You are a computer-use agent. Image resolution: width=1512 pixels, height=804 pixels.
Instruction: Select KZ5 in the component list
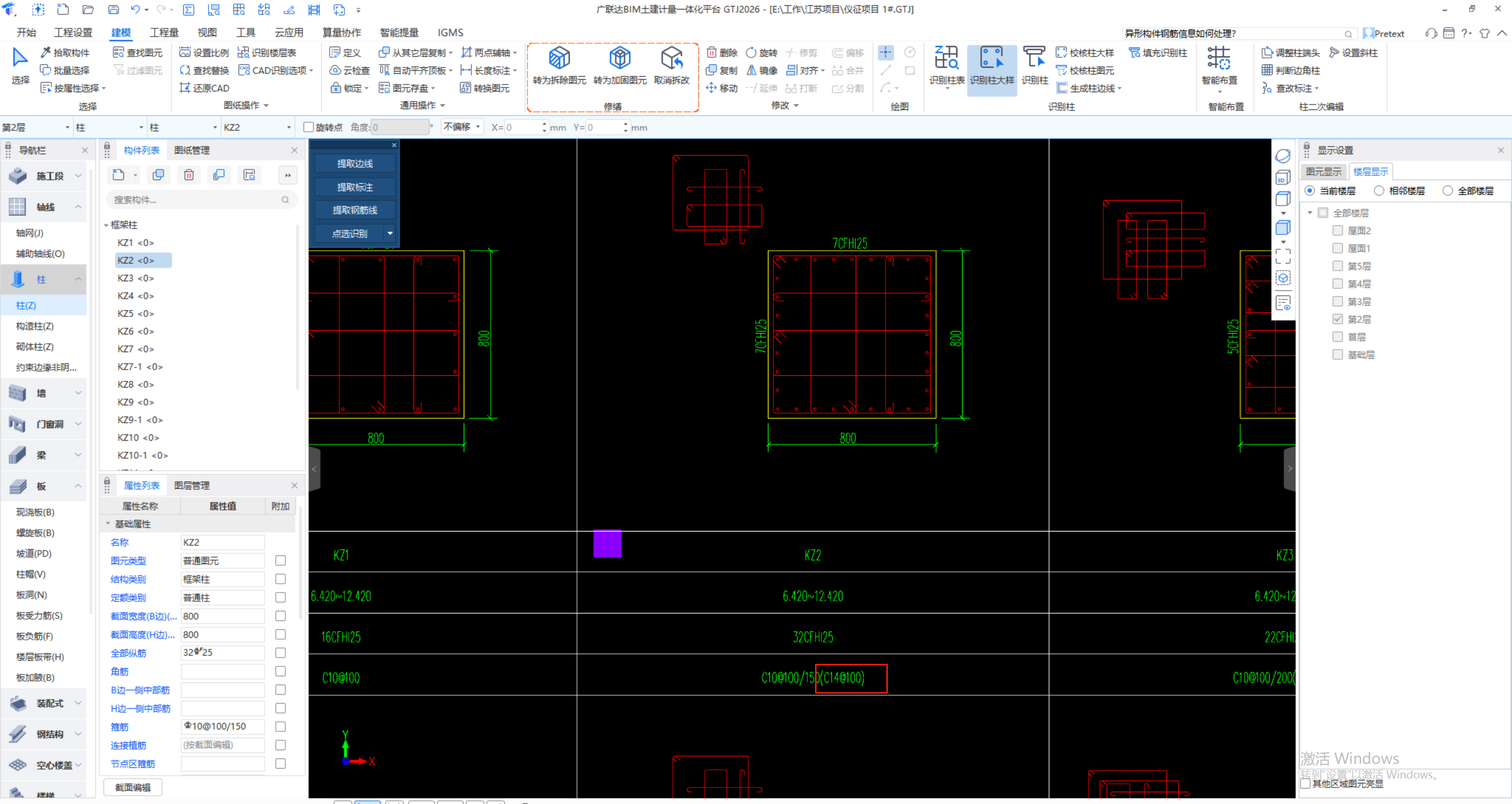[x=135, y=314]
